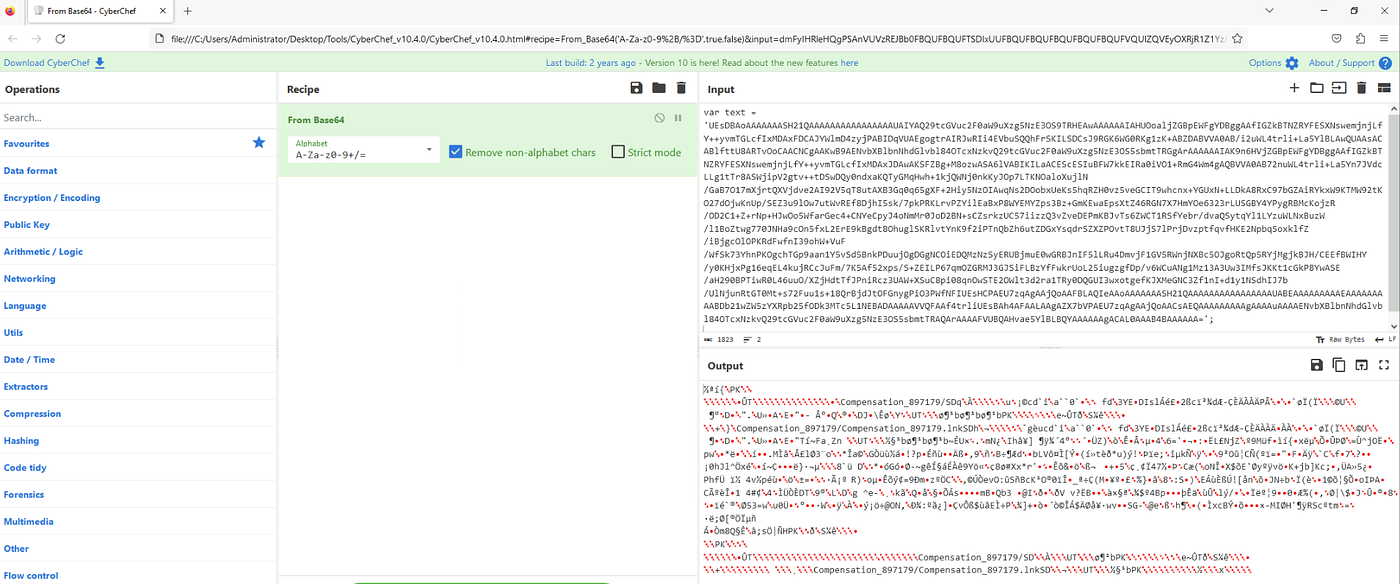This screenshot has height=584, width=1400.
Task: Toggle Remove non-alphabet chars checkbox
Action: point(456,152)
